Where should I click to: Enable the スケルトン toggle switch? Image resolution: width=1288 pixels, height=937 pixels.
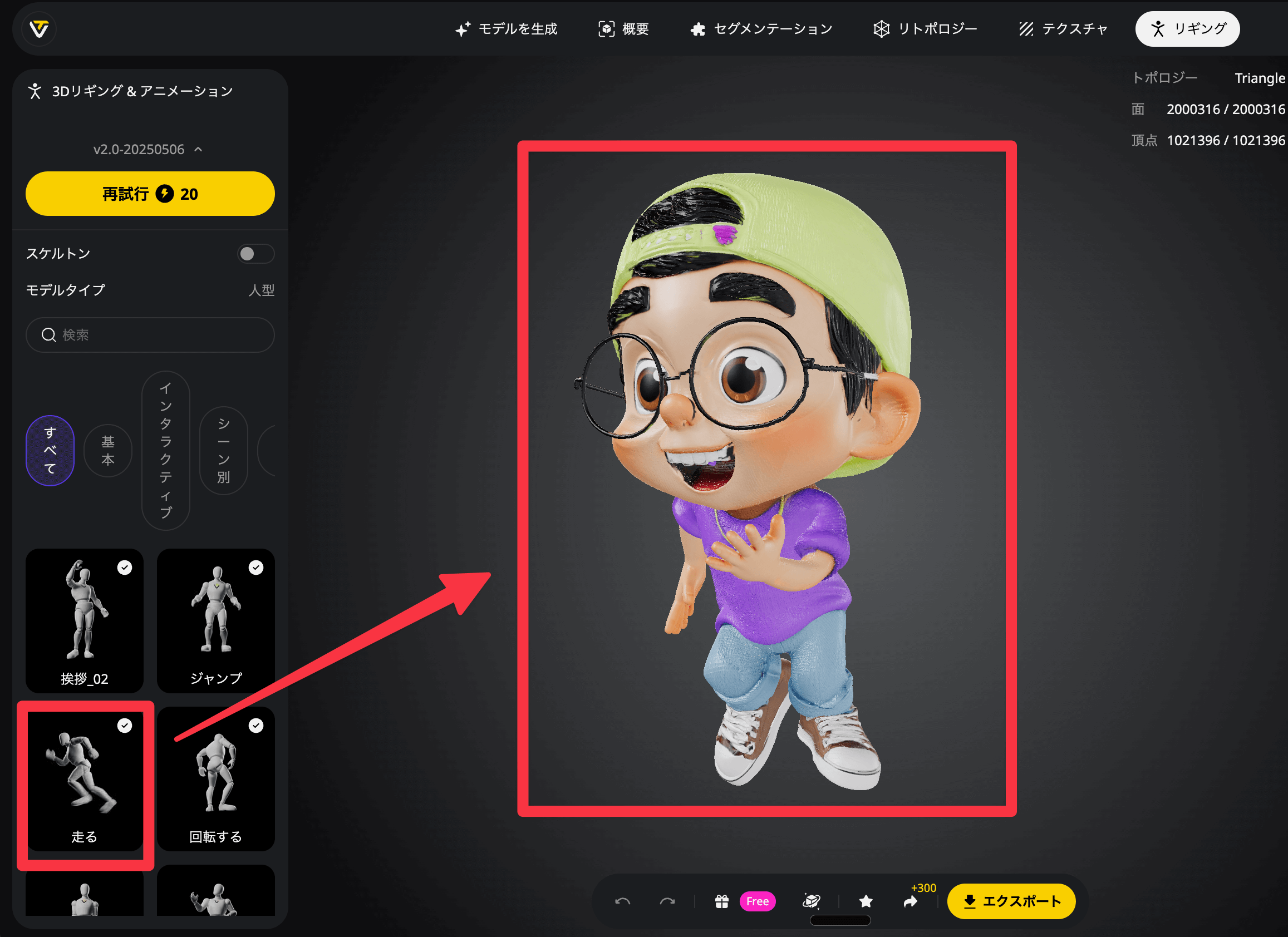point(255,254)
